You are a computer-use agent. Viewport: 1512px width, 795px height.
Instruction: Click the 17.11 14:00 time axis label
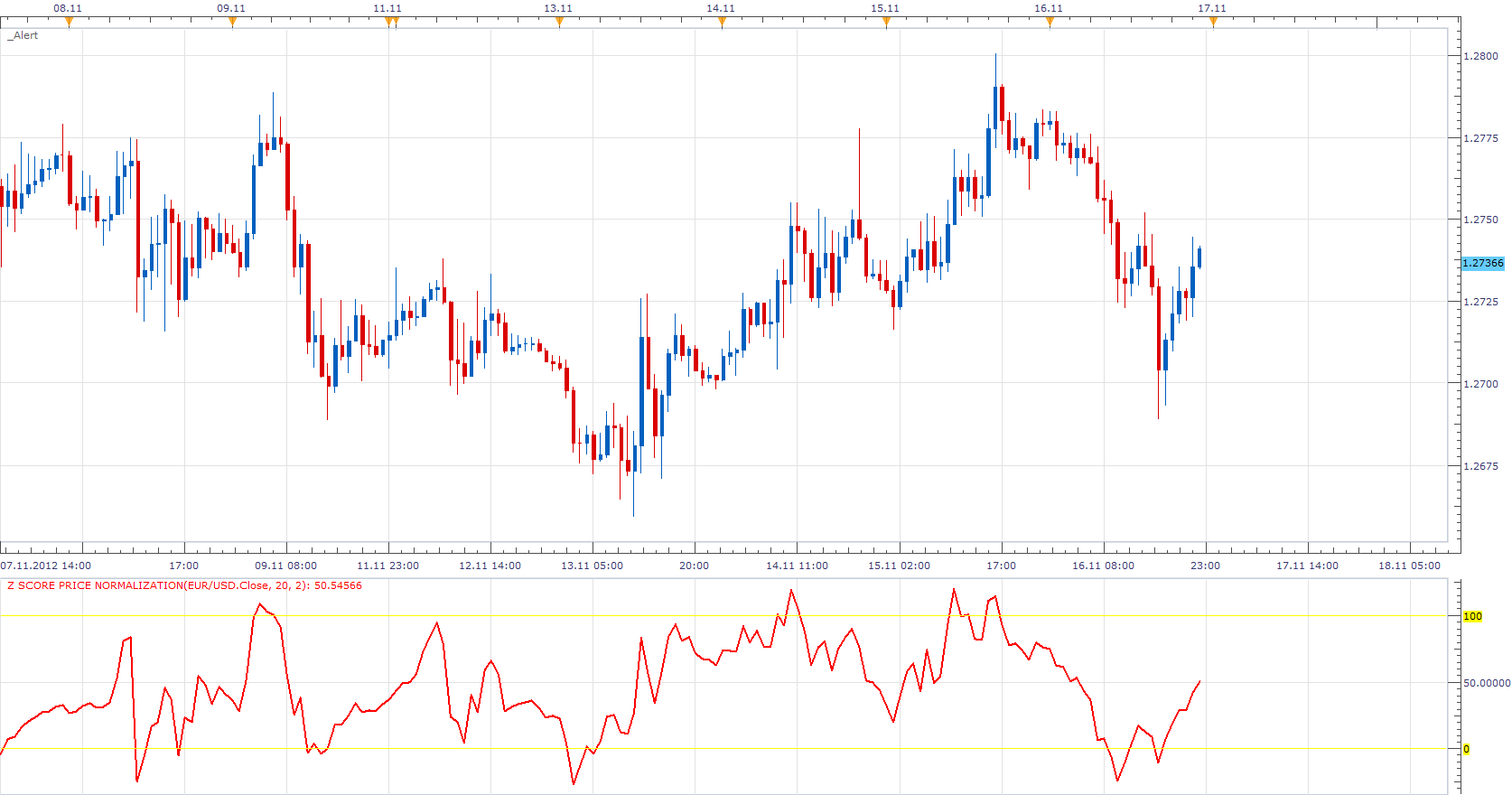click(1307, 566)
